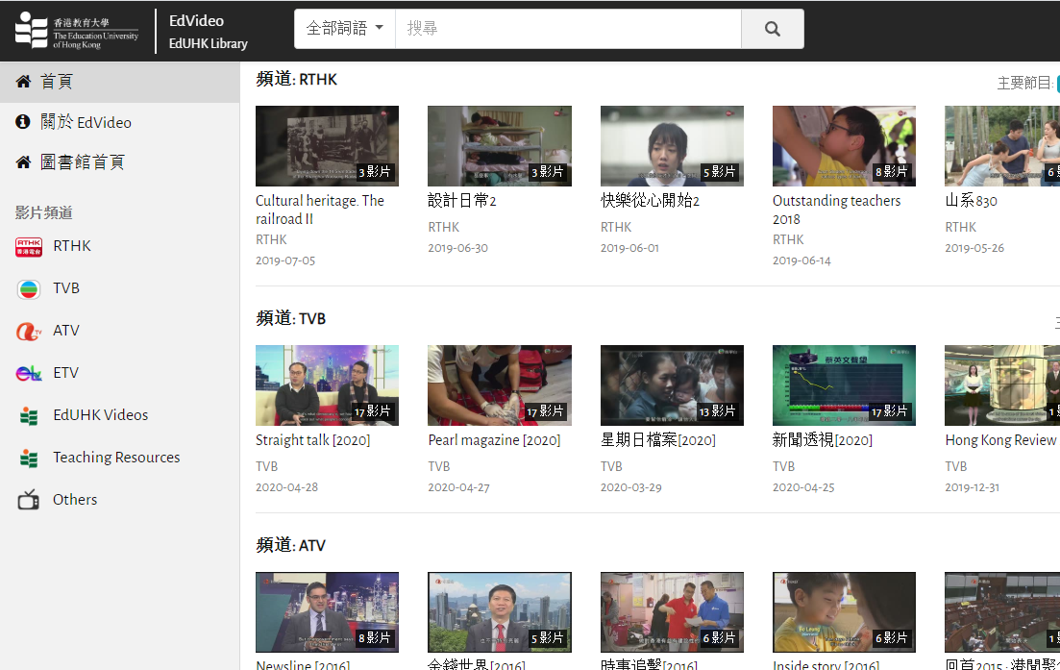Screen dimensions: 1060x670
Task: Click the EdUHK Videos logo icon
Action: 28,416
